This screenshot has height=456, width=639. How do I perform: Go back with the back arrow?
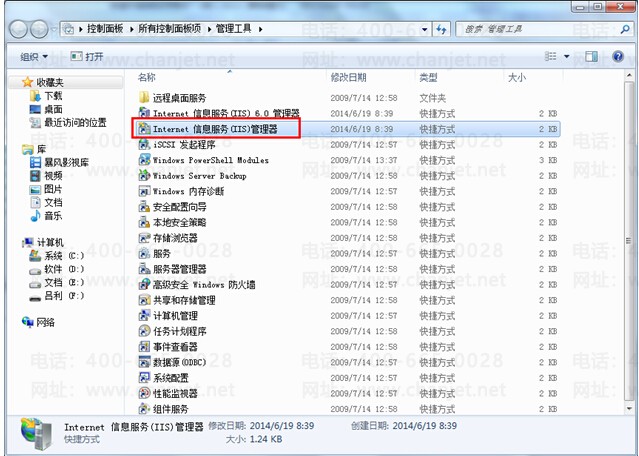(x=19, y=29)
